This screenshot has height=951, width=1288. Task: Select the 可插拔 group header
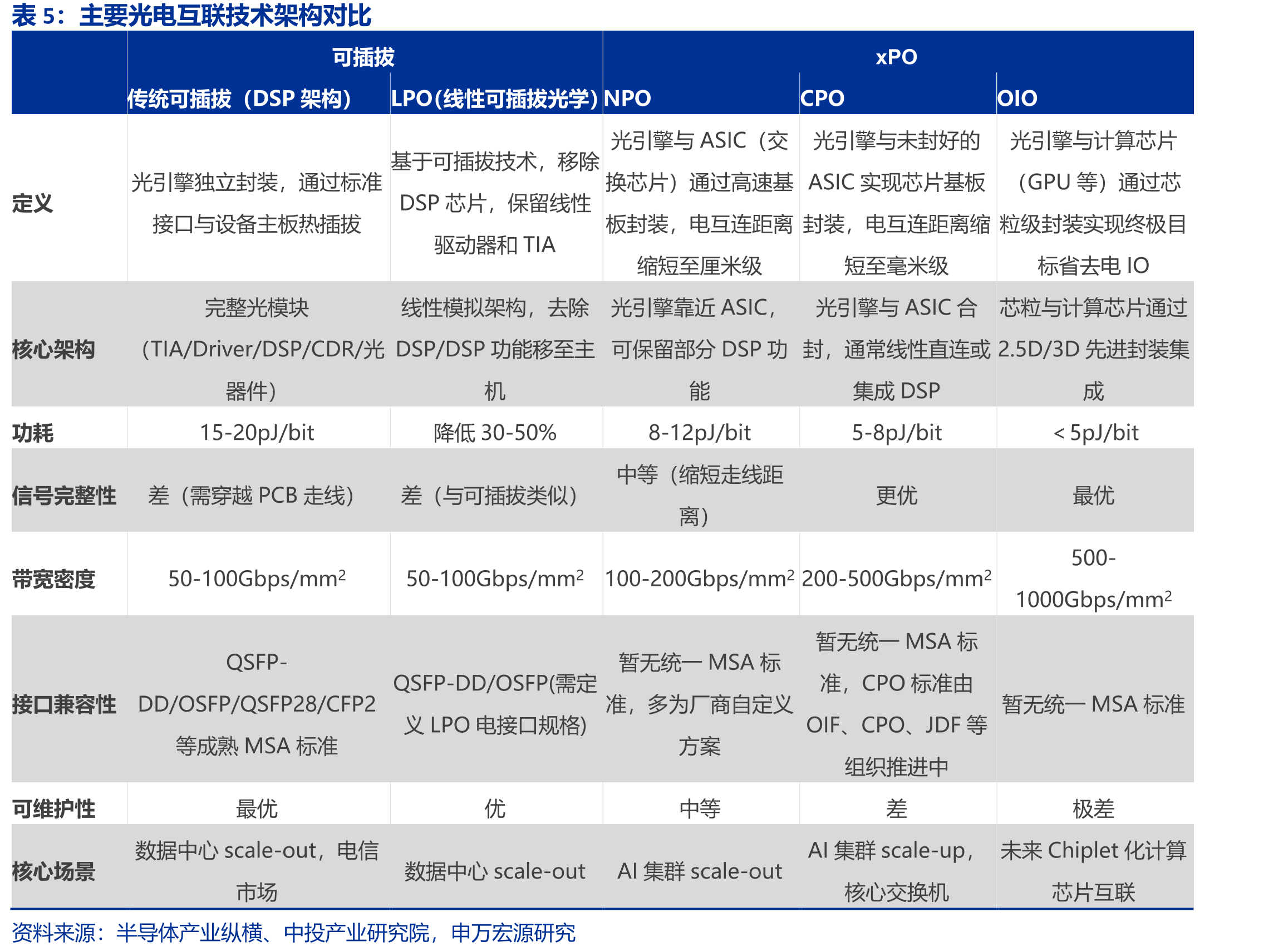(363, 57)
